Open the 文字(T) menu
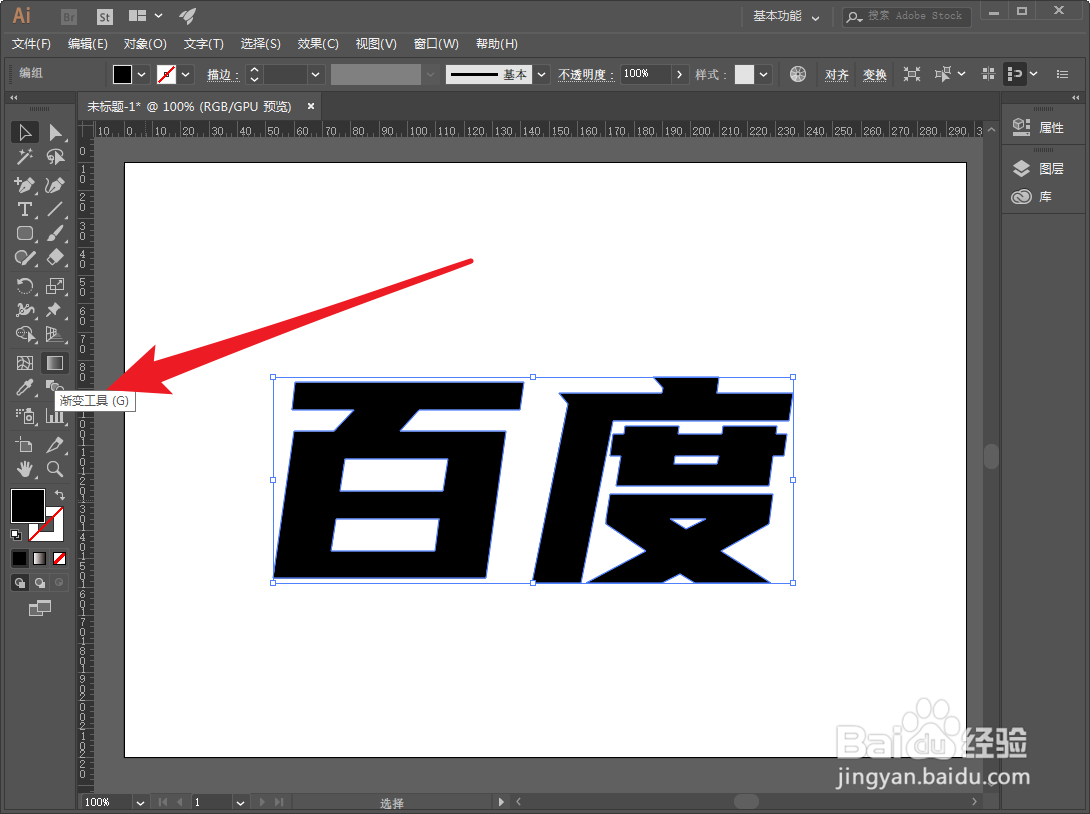 pos(204,44)
